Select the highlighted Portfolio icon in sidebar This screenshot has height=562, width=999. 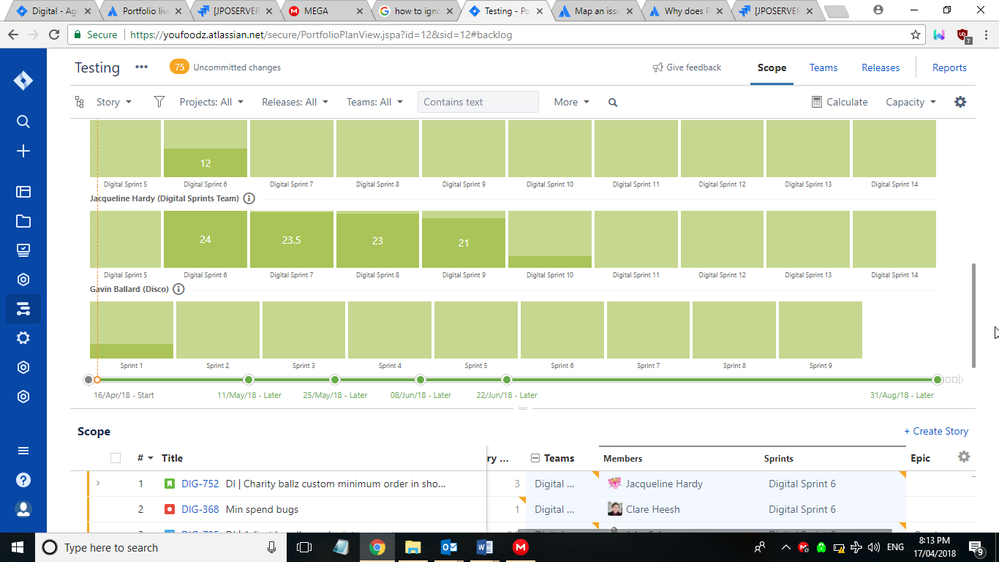click(x=23, y=309)
